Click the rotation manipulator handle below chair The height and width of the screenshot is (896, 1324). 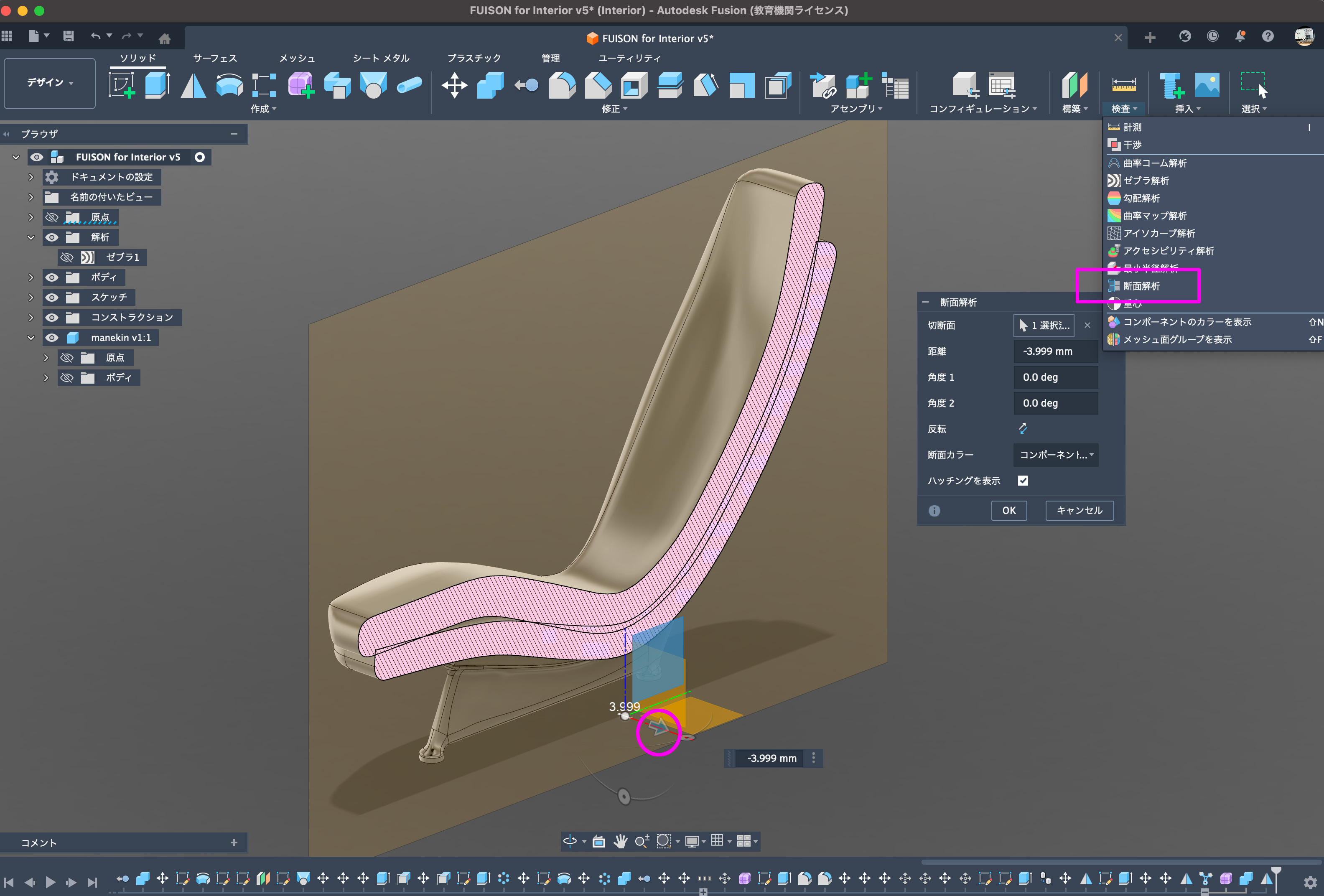624,796
